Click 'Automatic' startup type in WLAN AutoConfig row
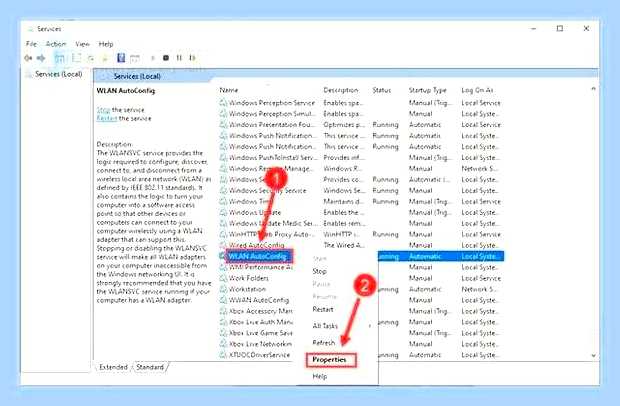 click(425, 256)
